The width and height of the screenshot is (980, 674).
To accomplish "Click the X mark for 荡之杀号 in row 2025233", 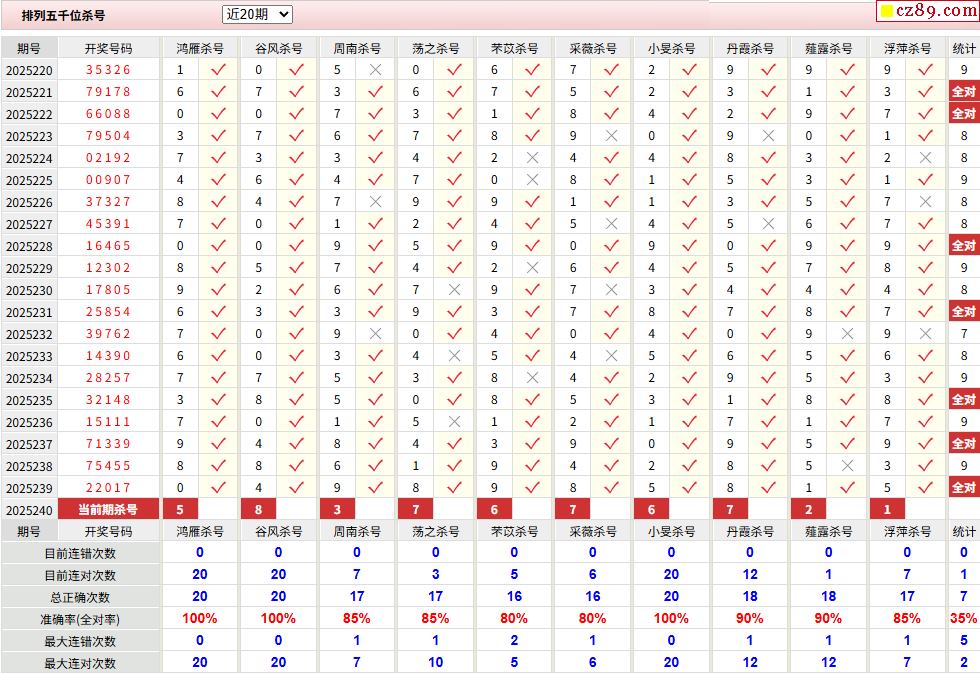I will coord(454,356).
